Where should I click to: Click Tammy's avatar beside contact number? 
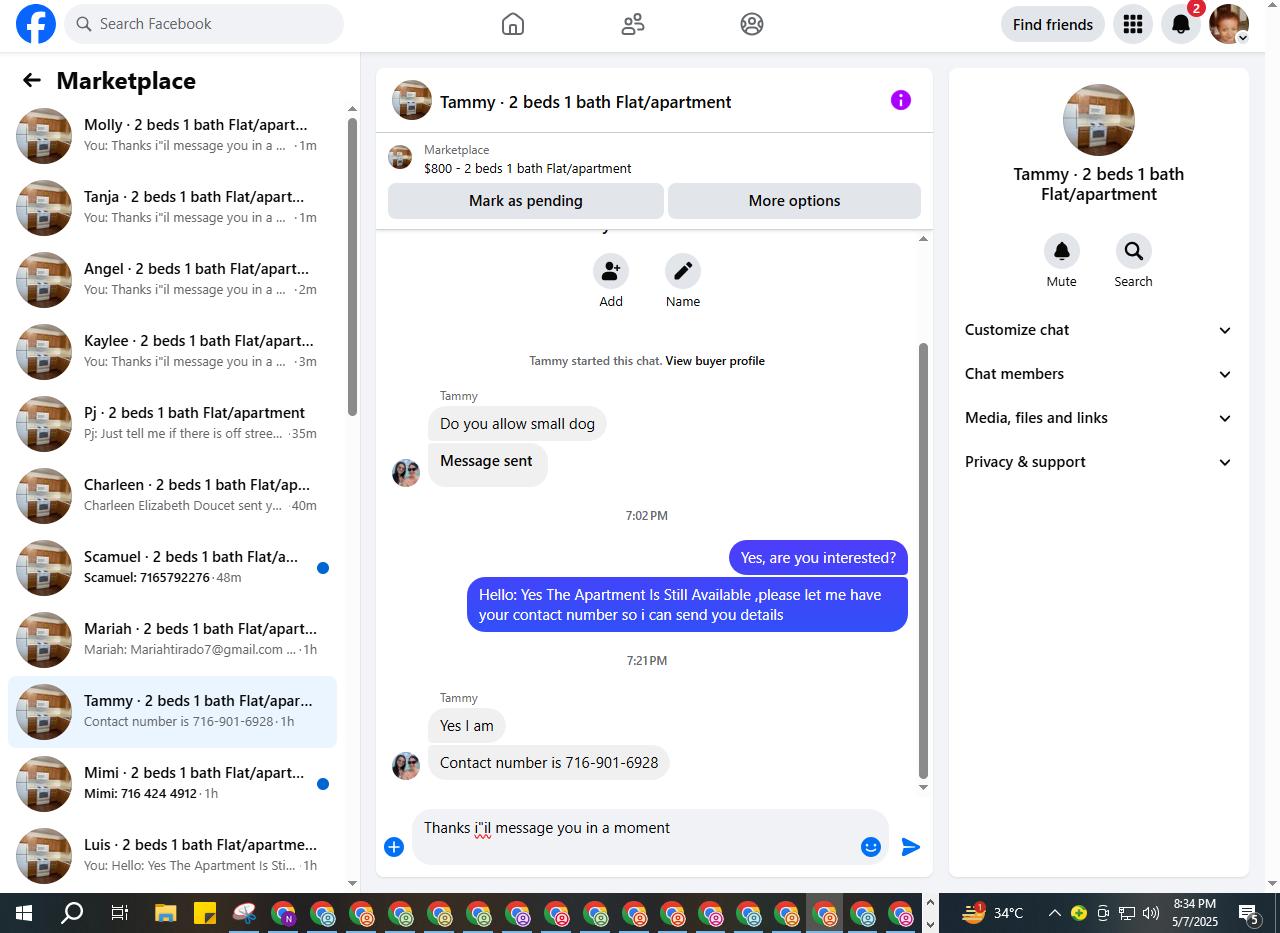click(406, 766)
